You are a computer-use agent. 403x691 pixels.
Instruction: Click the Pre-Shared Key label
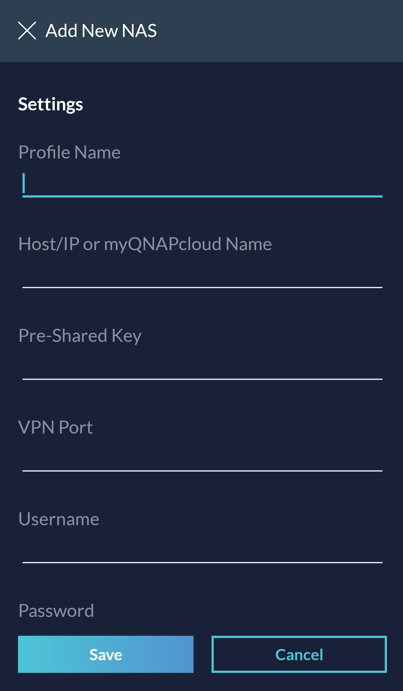(80, 336)
